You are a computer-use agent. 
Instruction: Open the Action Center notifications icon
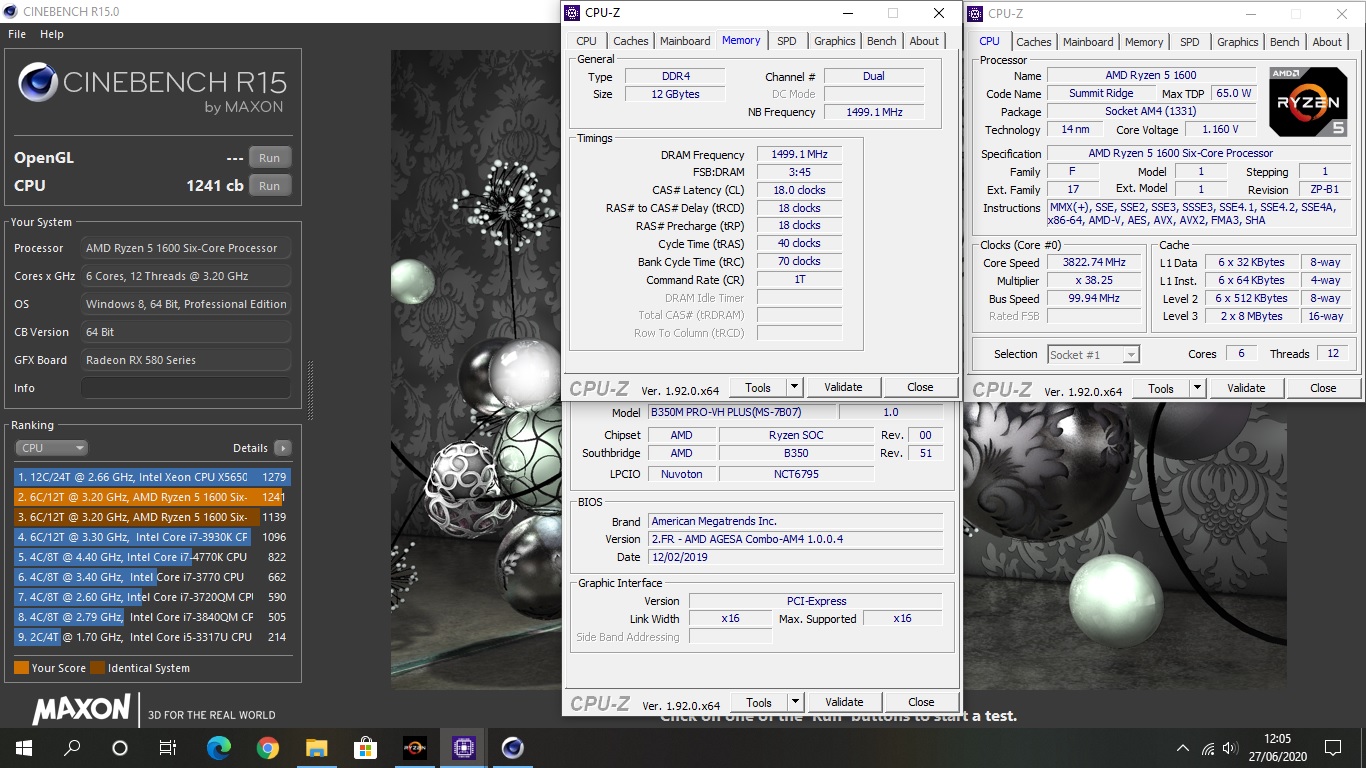click(x=1333, y=748)
